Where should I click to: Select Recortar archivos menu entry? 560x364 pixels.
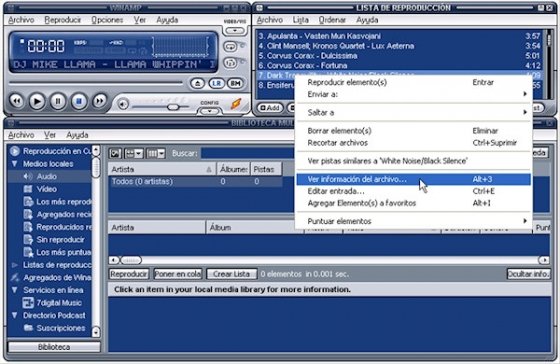coord(413,143)
